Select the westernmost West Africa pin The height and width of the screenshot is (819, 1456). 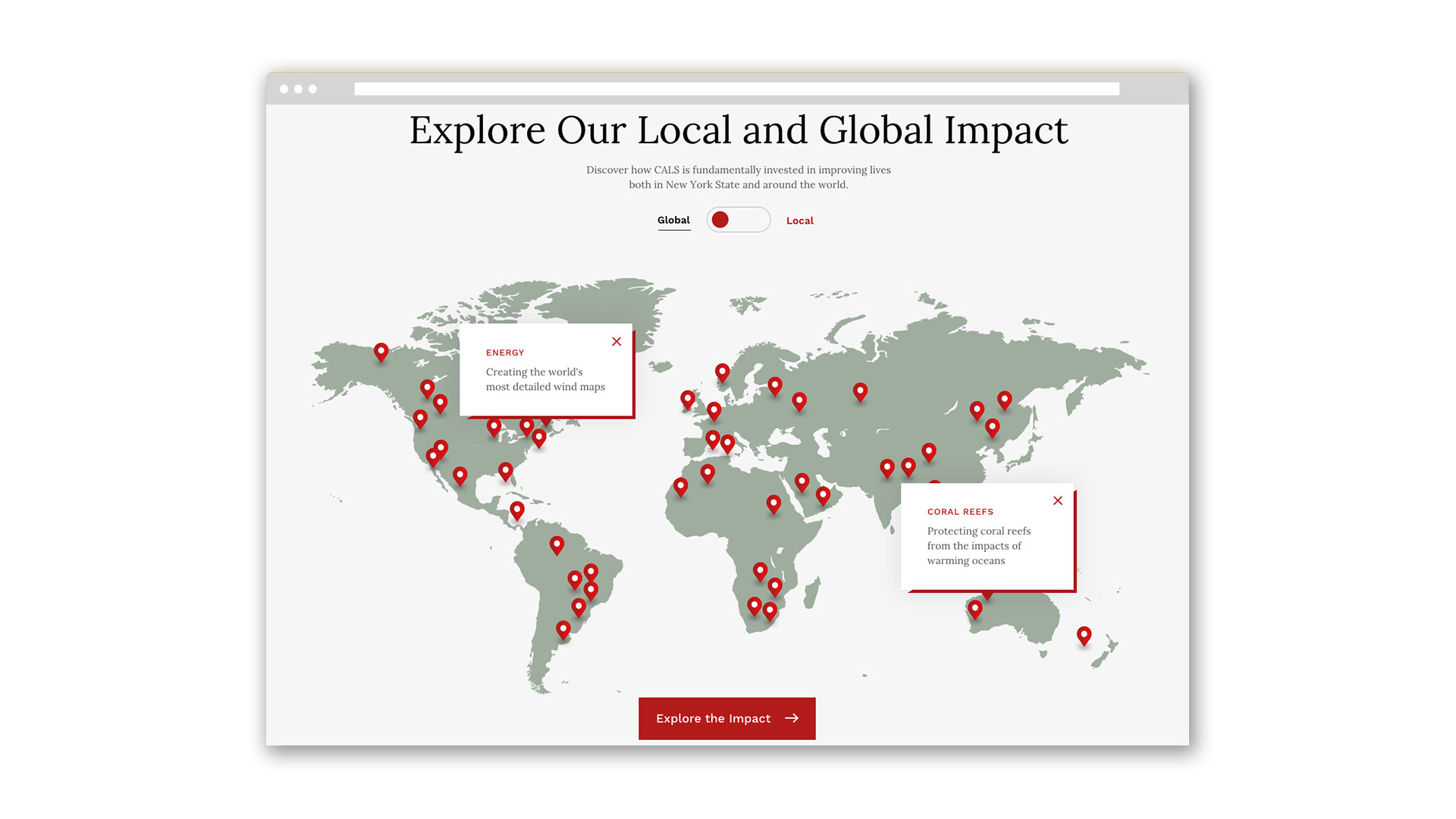point(681,486)
